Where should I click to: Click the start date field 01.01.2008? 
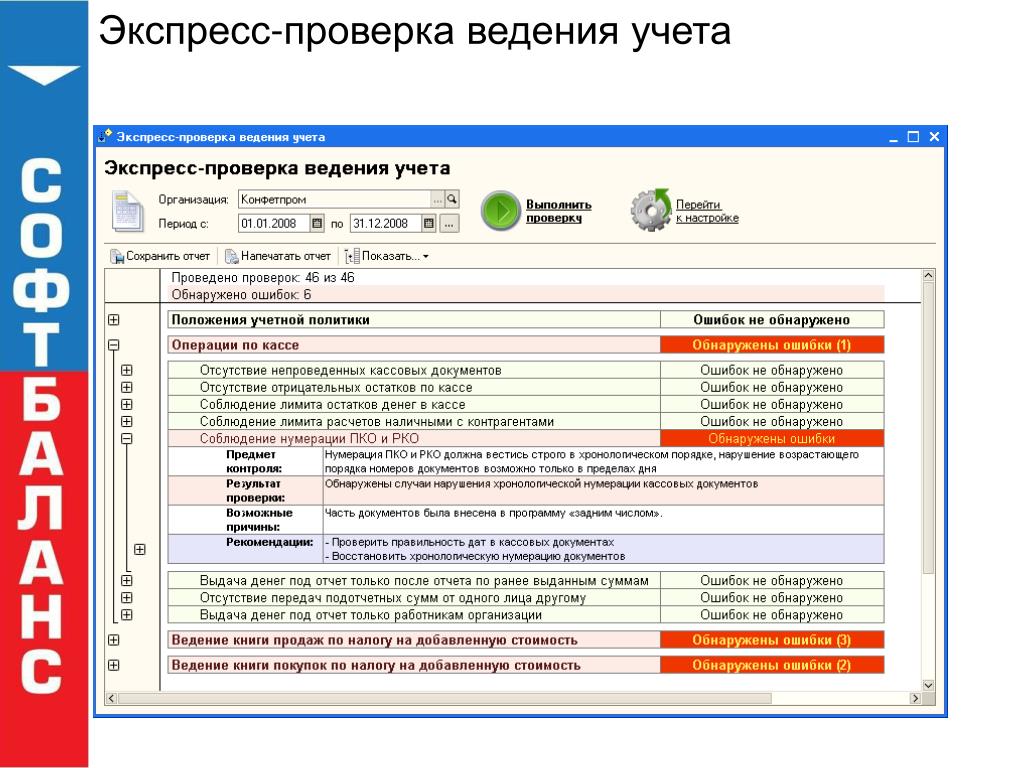coord(274,223)
